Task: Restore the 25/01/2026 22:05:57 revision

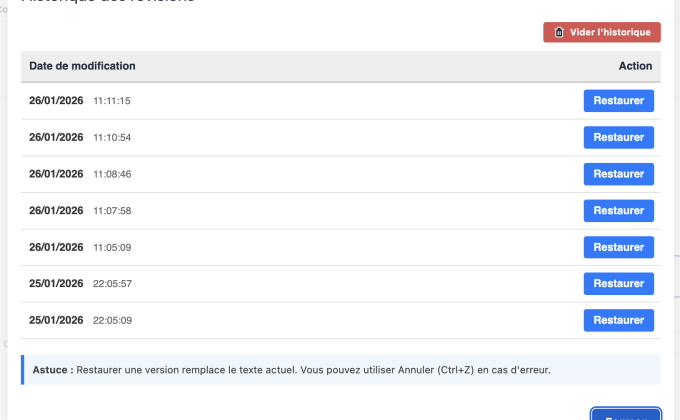Action: (618, 283)
